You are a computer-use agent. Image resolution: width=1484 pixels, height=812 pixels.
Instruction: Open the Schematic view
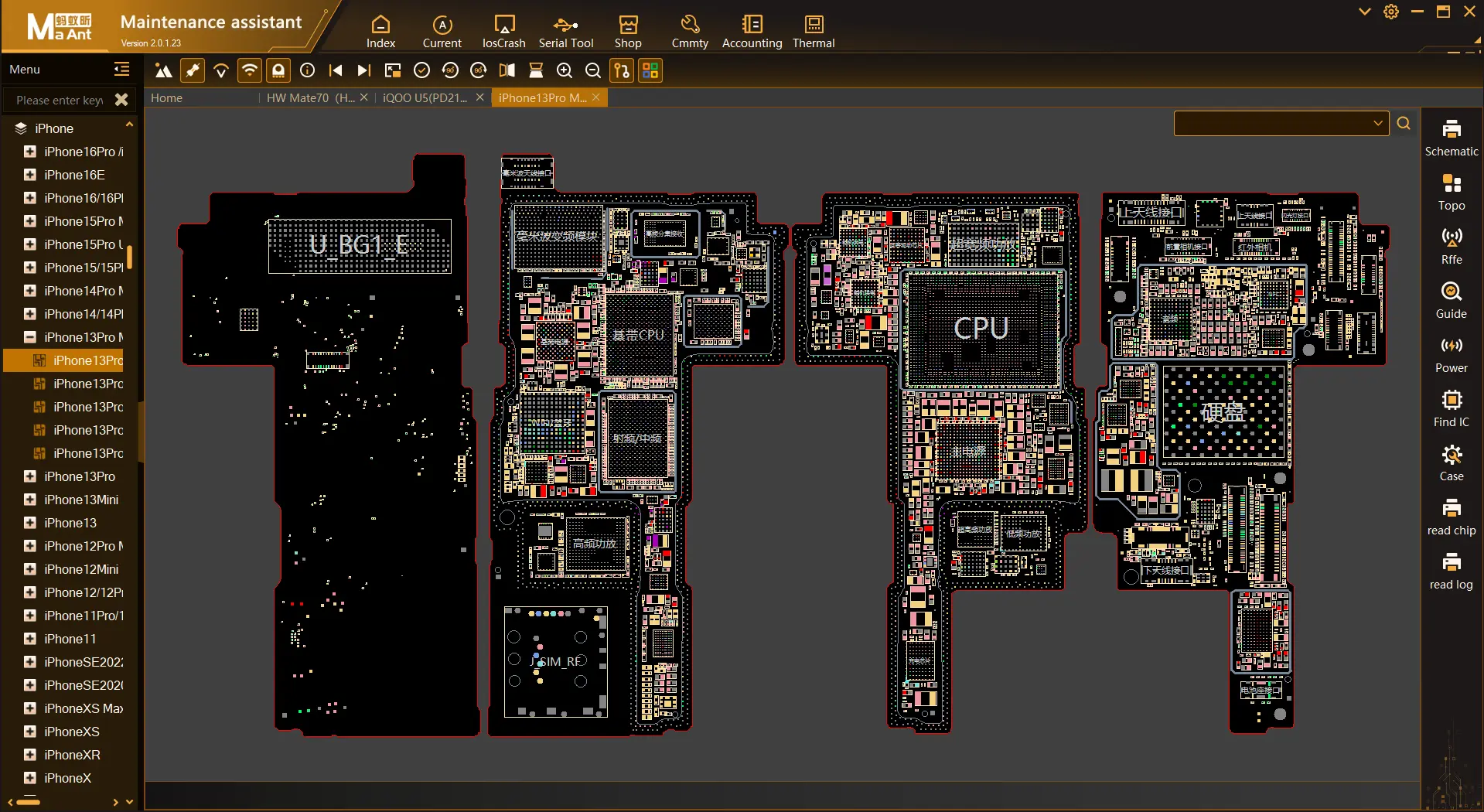1452,138
